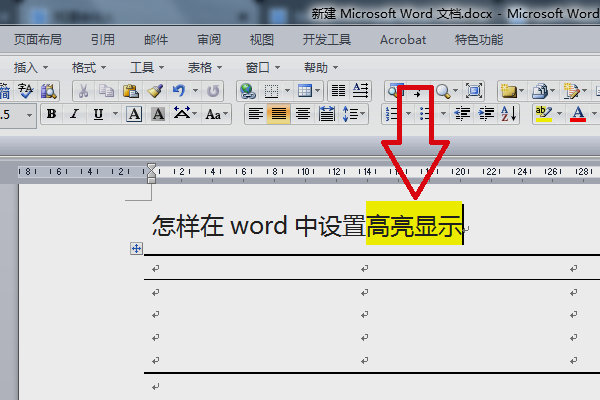
Task: Toggle italic formatting
Action: pos(75,114)
